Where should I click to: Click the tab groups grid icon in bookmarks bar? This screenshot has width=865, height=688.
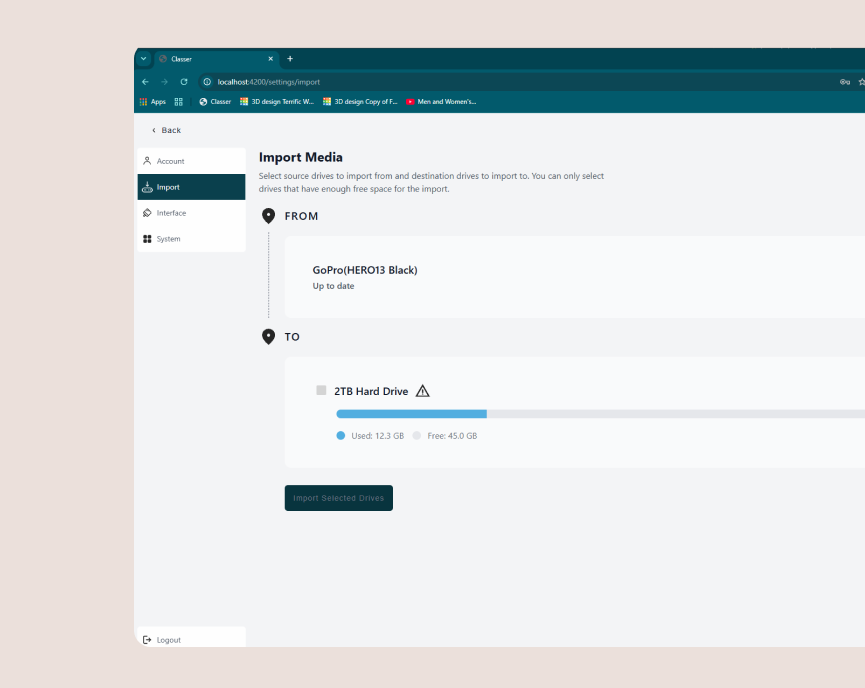pos(178,102)
